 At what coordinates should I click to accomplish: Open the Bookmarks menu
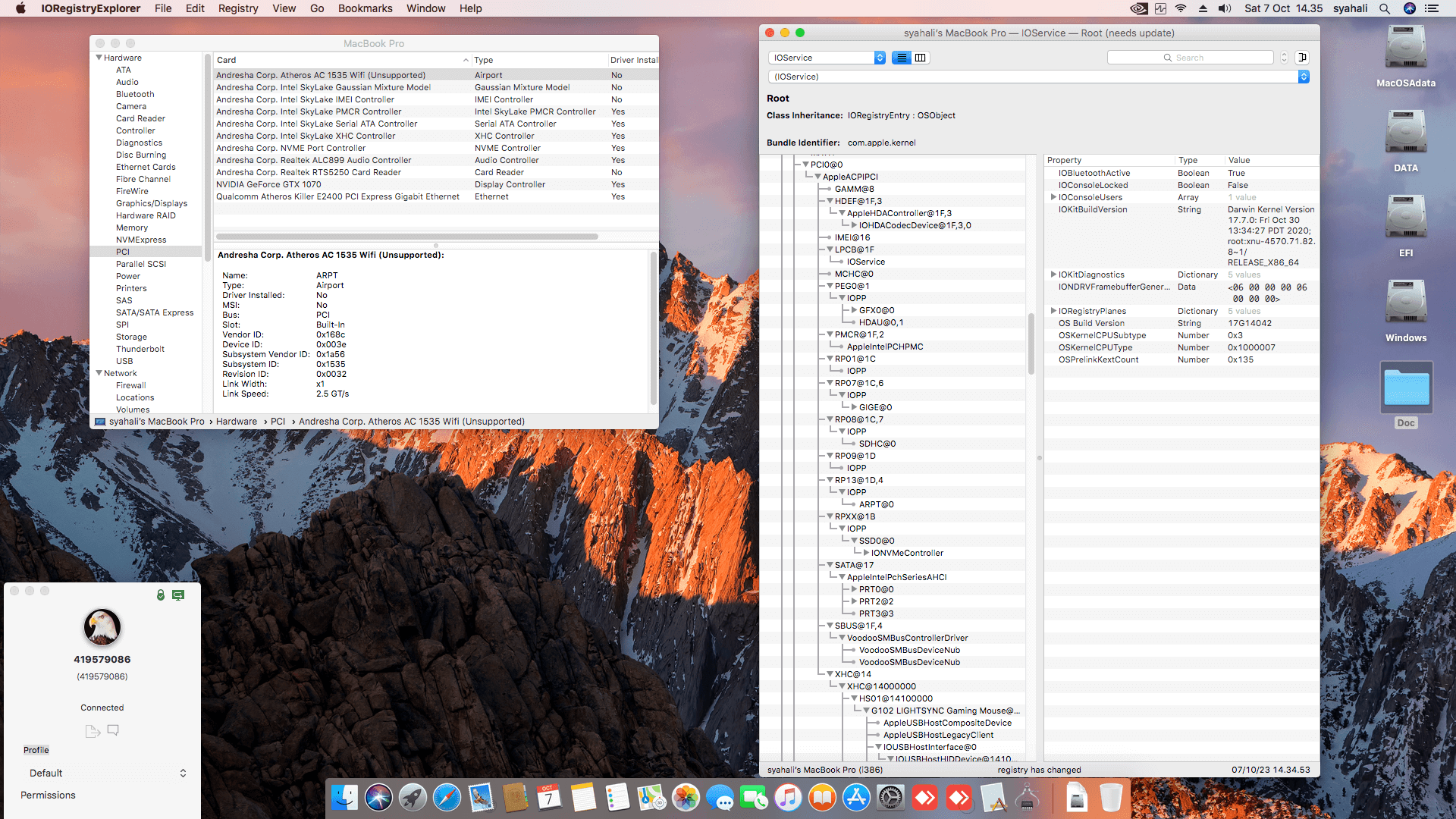point(365,8)
